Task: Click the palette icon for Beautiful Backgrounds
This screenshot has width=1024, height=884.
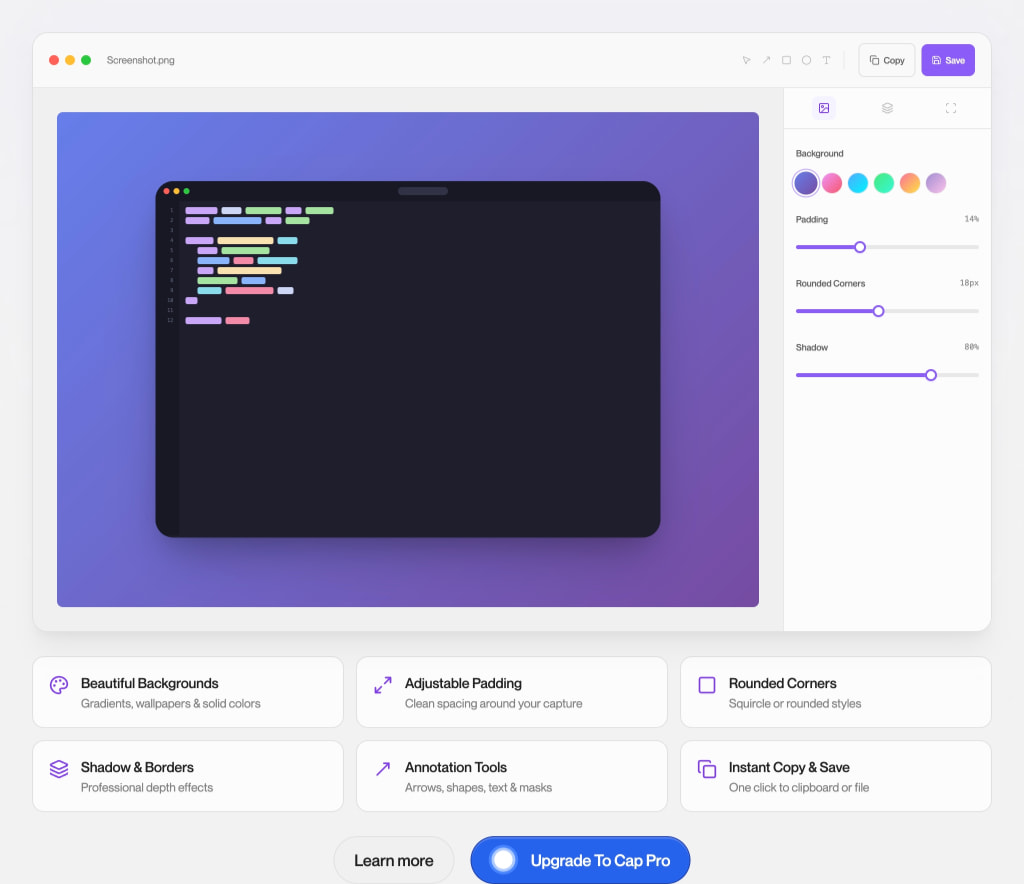Action: click(59, 685)
